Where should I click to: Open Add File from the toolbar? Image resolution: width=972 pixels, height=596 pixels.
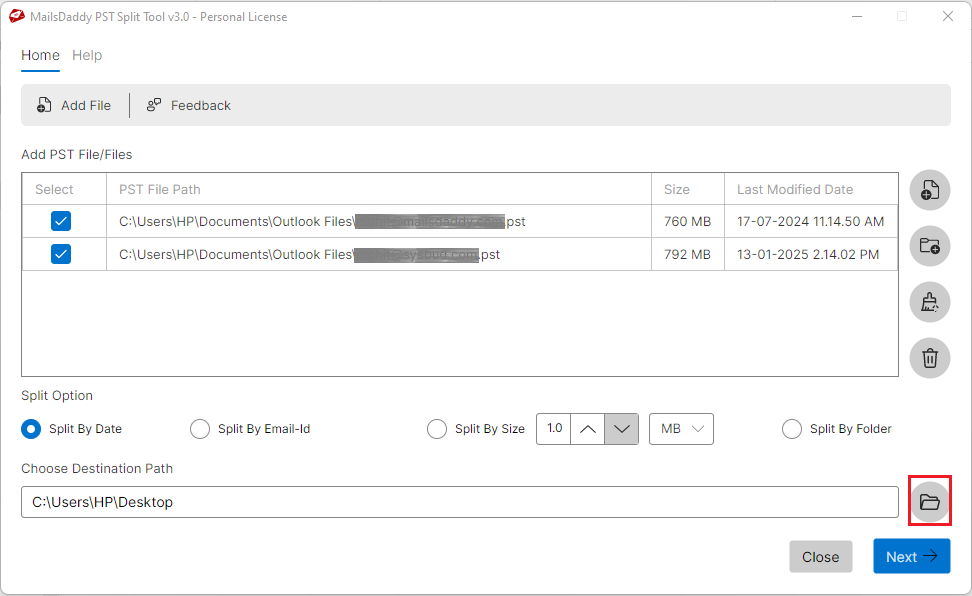pos(74,105)
